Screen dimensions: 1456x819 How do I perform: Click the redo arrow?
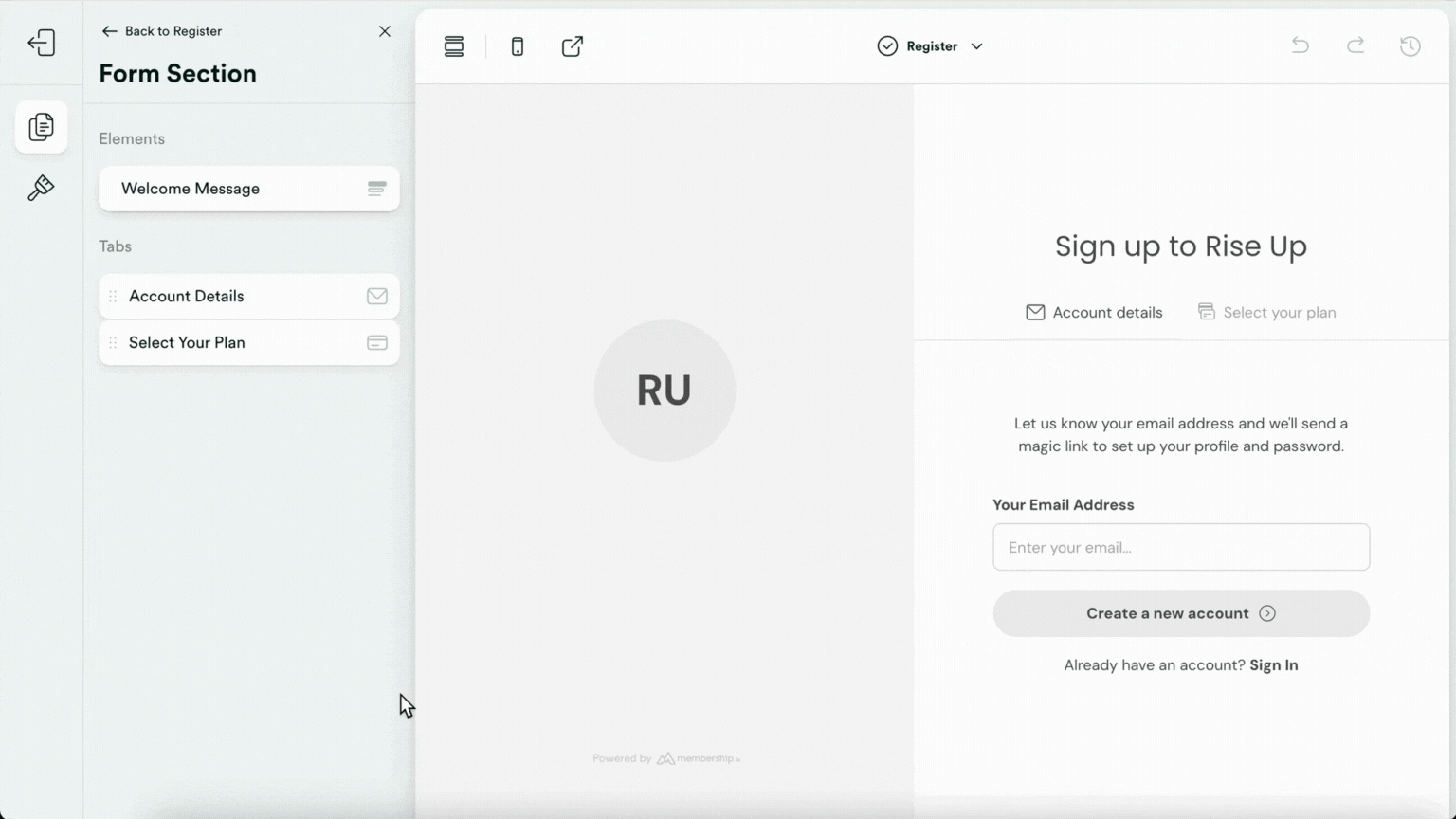pyautogui.click(x=1356, y=45)
